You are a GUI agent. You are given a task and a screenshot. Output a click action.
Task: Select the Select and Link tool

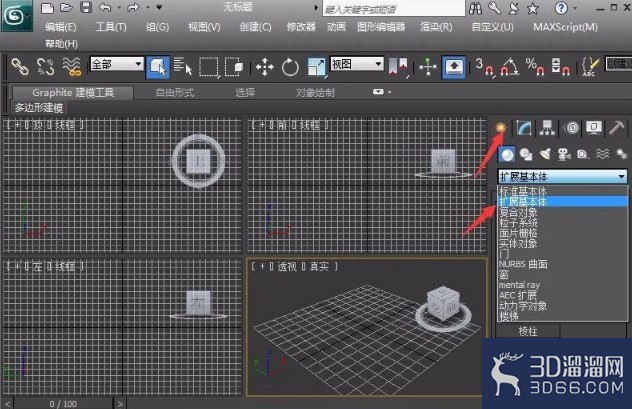click(20, 66)
